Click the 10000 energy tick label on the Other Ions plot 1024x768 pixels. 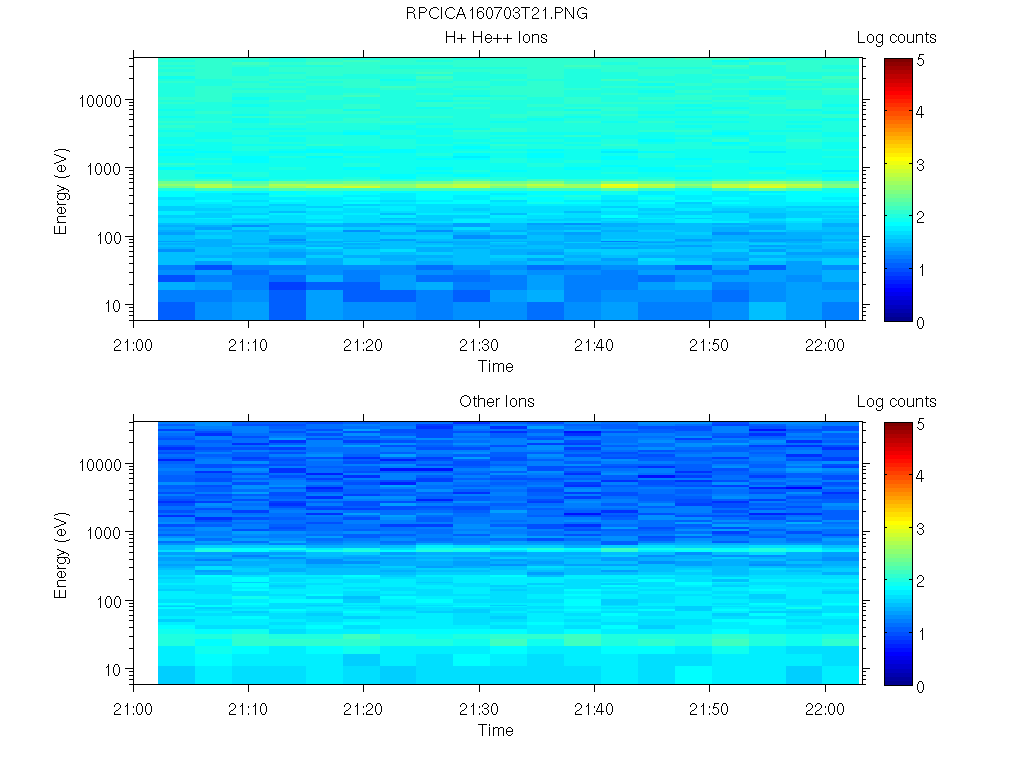point(100,465)
